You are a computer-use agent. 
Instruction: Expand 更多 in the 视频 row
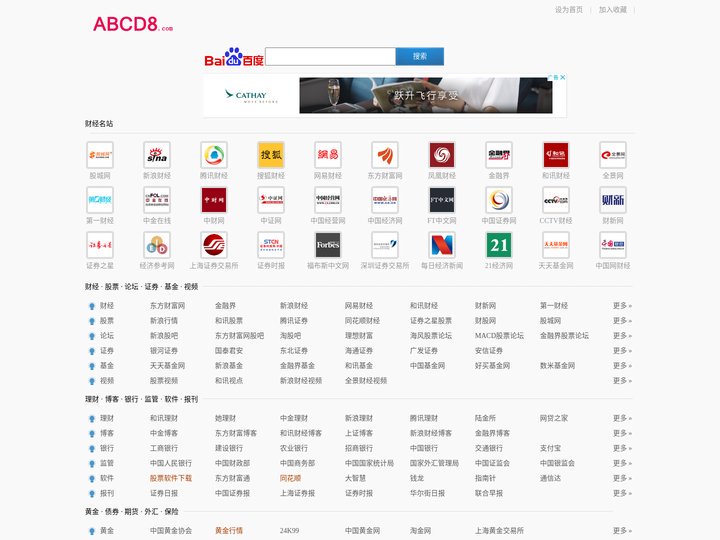click(622, 380)
